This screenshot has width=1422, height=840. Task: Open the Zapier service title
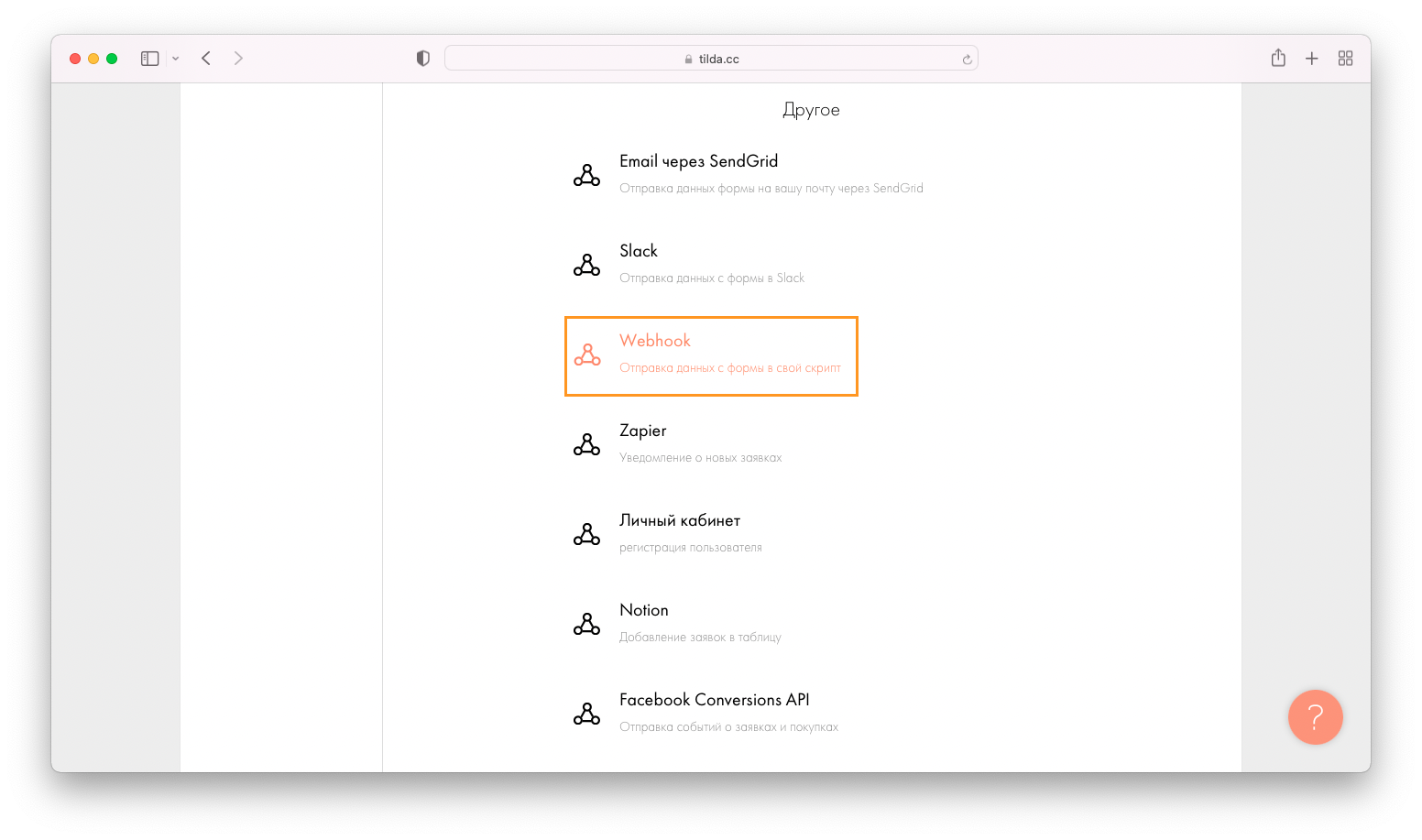(x=643, y=431)
